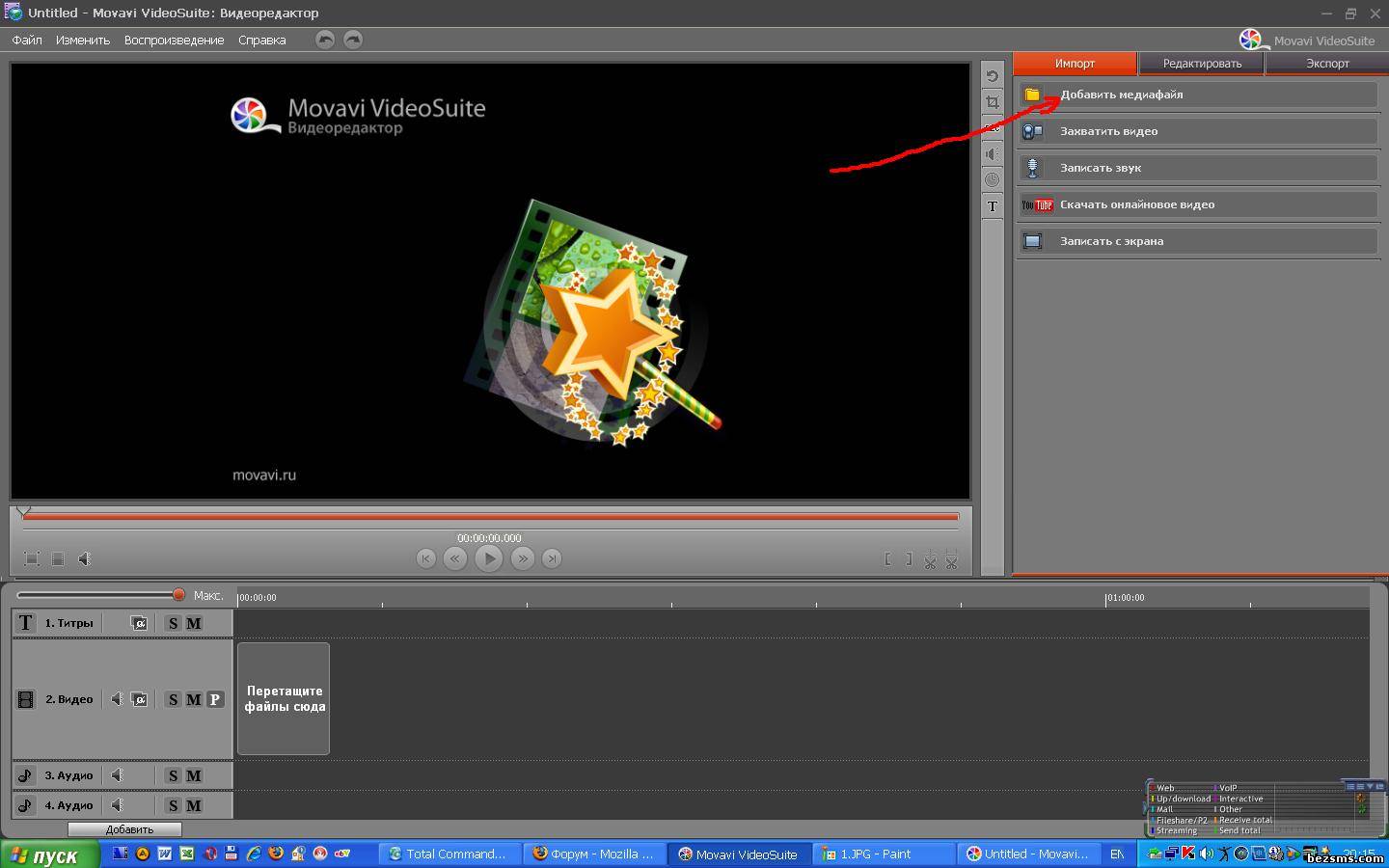This screenshot has height=868, width=1389.
Task: Toggle the S button on the Титры track
Action: pos(173,623)
